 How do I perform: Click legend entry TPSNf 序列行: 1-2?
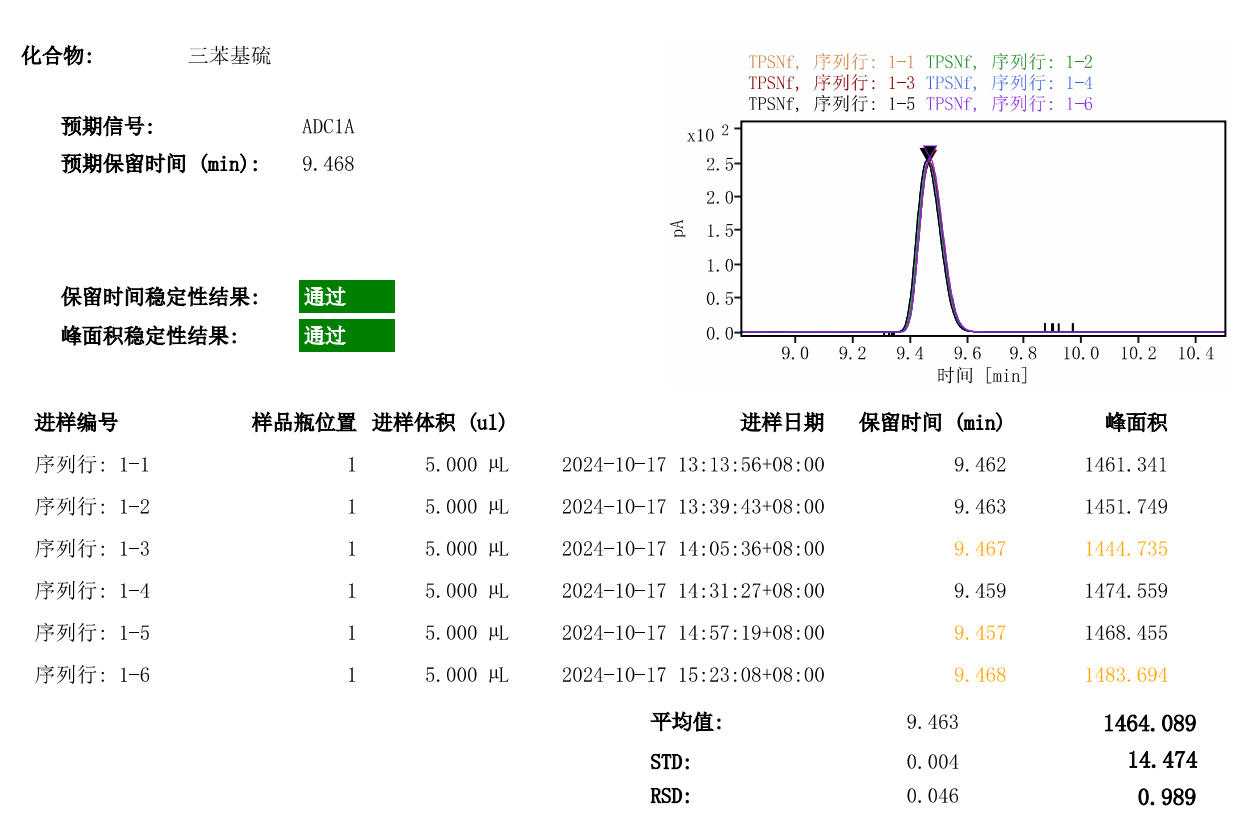pyautogui.click(x=1009, y=62)
